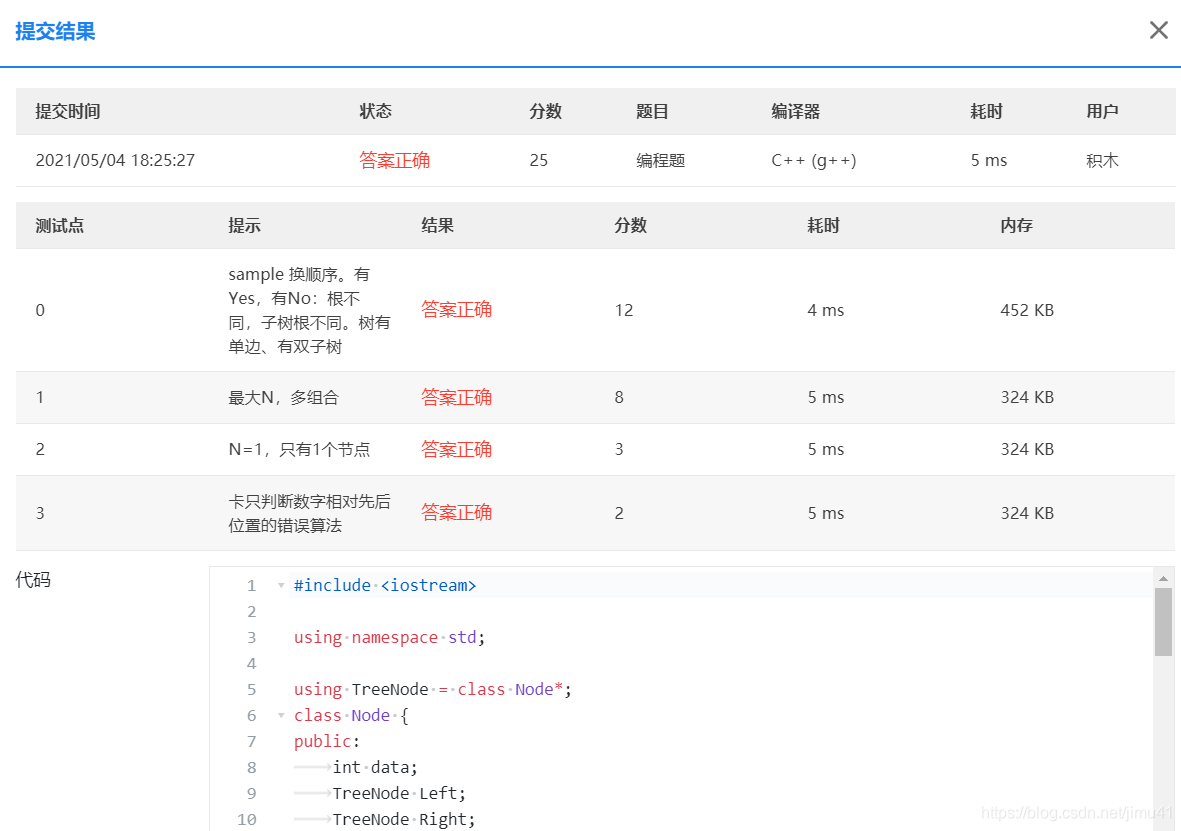Click the user name 积木

[x=1102, y=160]
